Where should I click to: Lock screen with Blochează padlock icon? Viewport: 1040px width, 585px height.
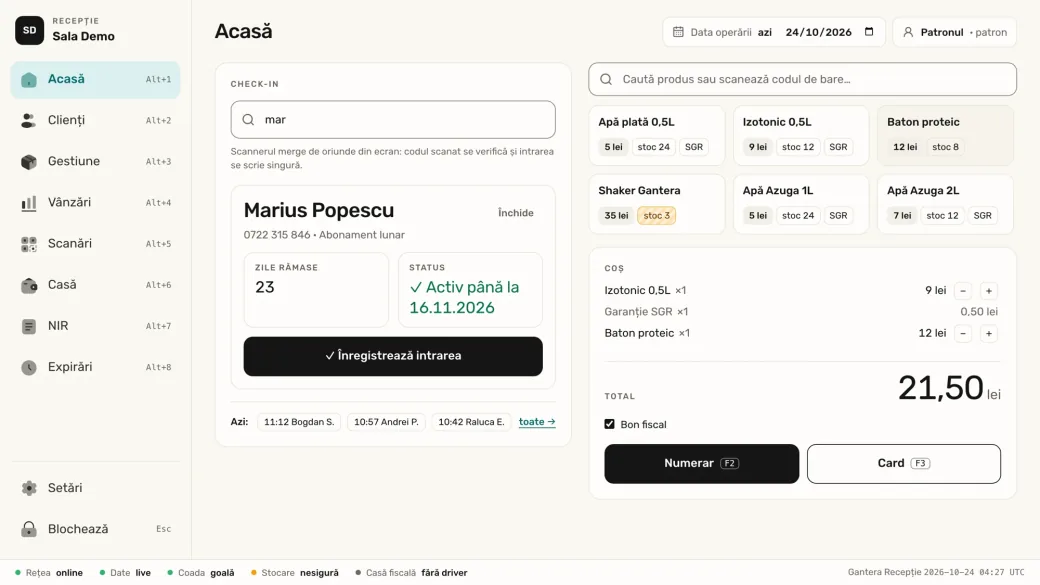tap(29, 529)
